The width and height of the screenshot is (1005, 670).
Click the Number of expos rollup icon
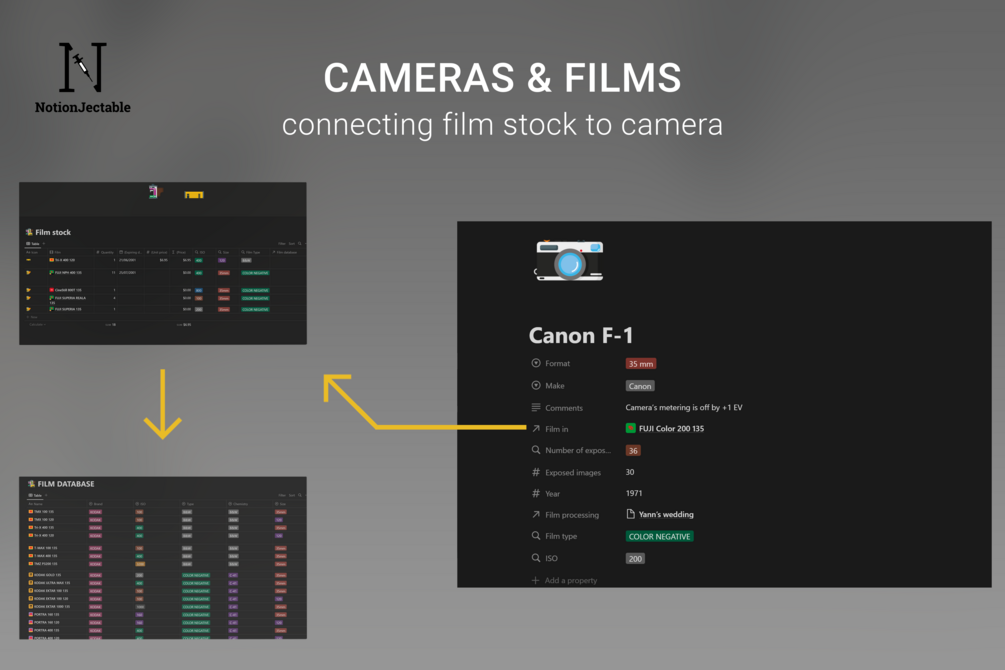tap(536, 450)
